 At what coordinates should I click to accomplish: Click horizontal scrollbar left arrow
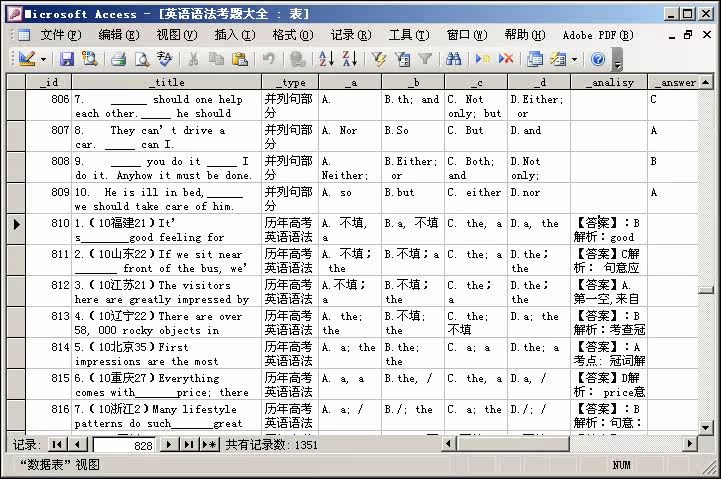point(449,444)
